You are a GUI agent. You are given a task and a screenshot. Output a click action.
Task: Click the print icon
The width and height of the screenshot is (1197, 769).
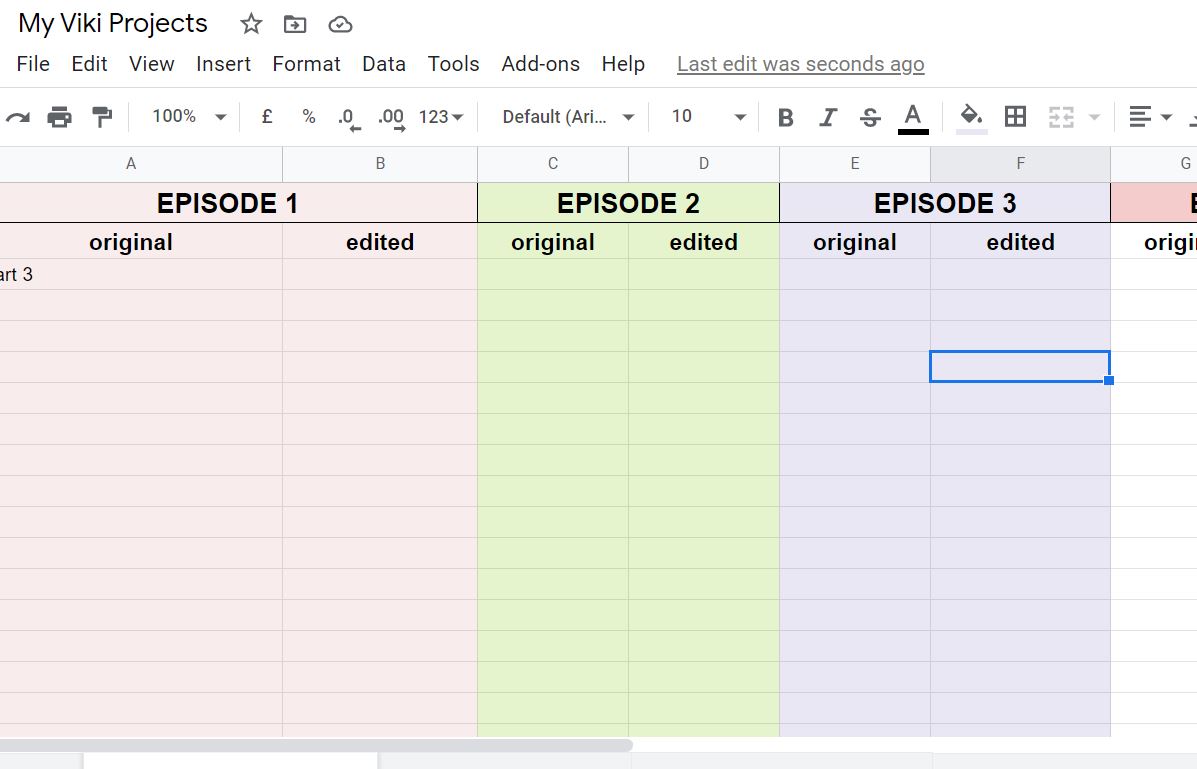(60, 117)
